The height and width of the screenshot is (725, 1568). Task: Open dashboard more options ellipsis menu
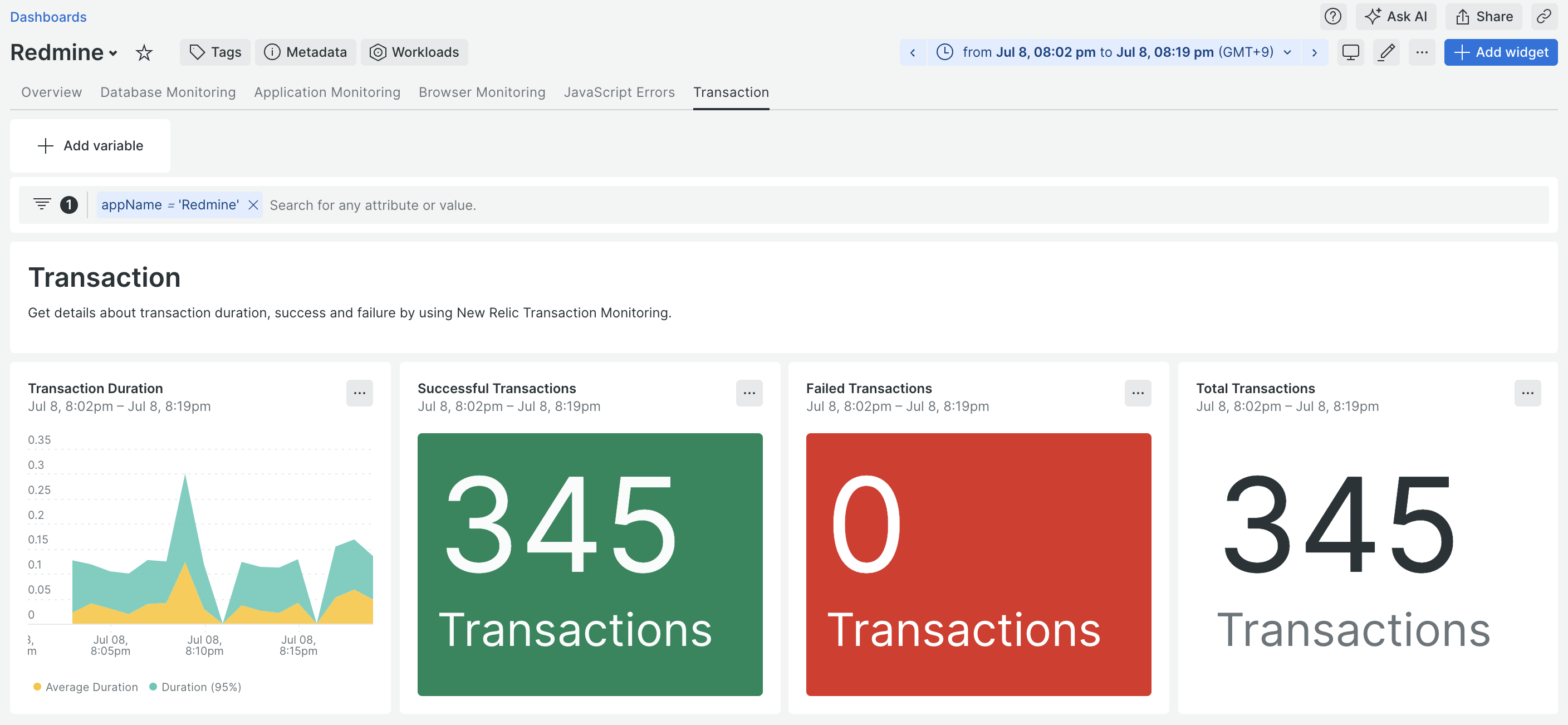click(x=1422, y=52)
